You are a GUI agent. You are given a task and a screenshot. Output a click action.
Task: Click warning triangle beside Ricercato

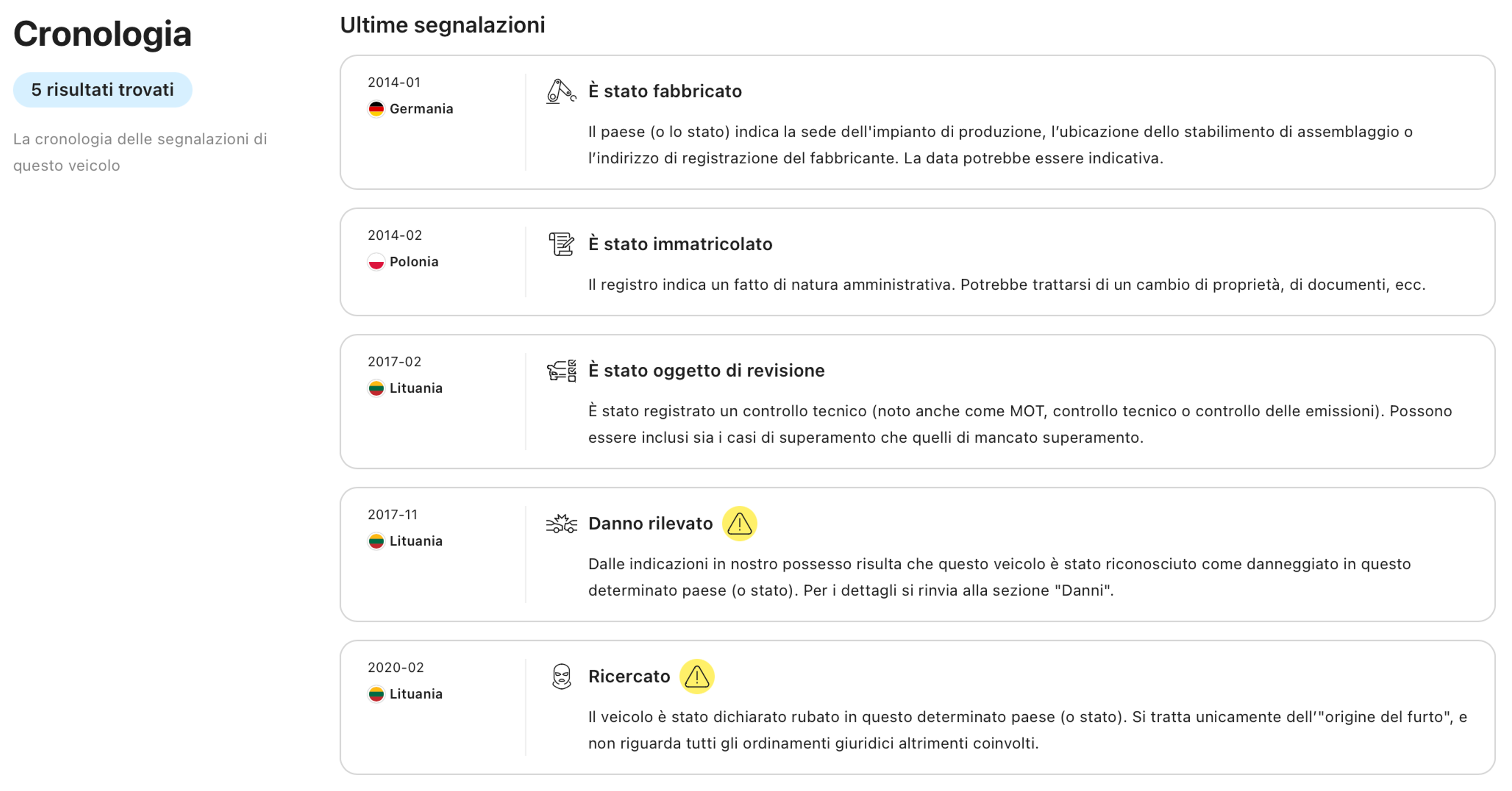[697, 676]
